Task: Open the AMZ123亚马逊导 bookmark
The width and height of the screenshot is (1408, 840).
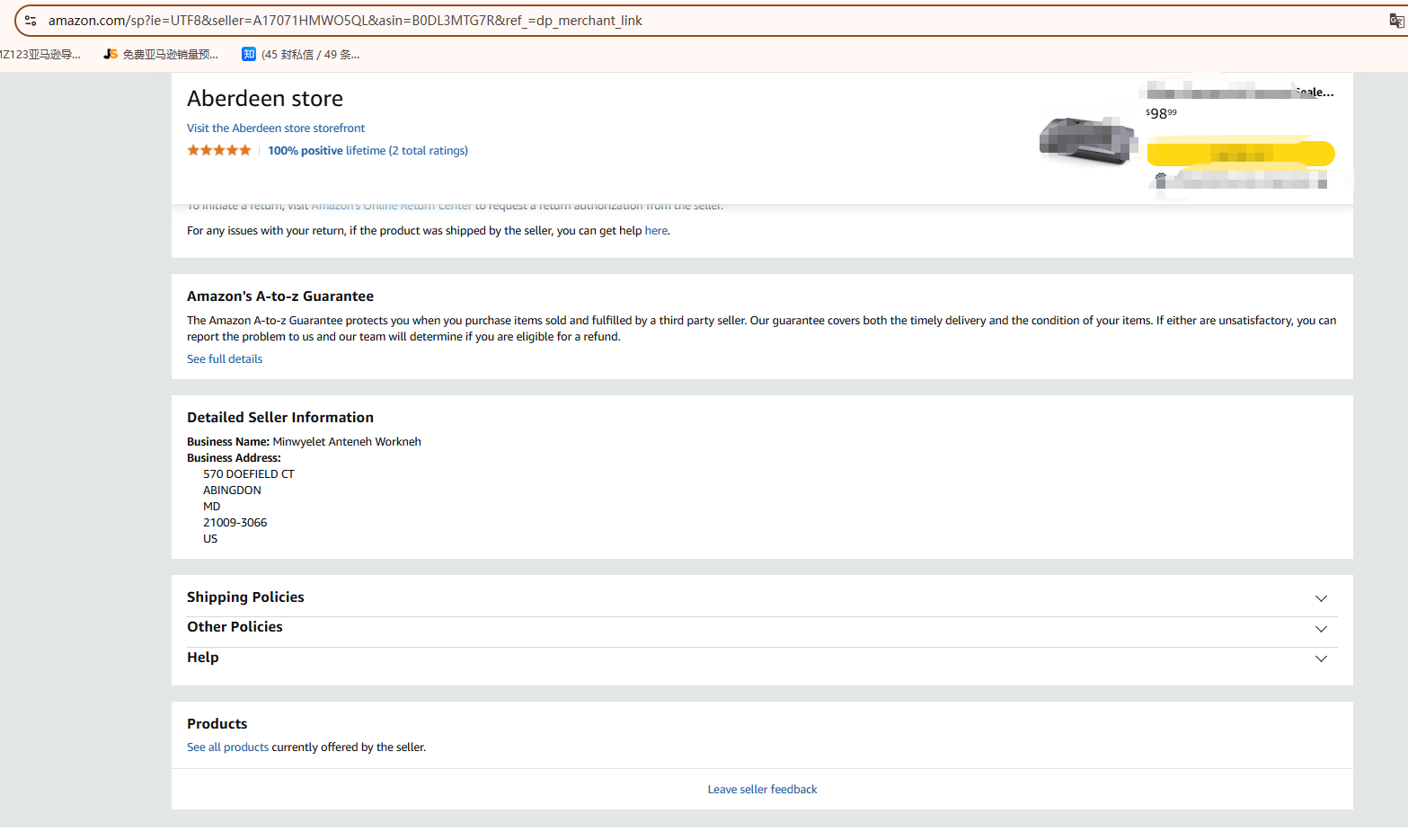Action: pos(40,55)
